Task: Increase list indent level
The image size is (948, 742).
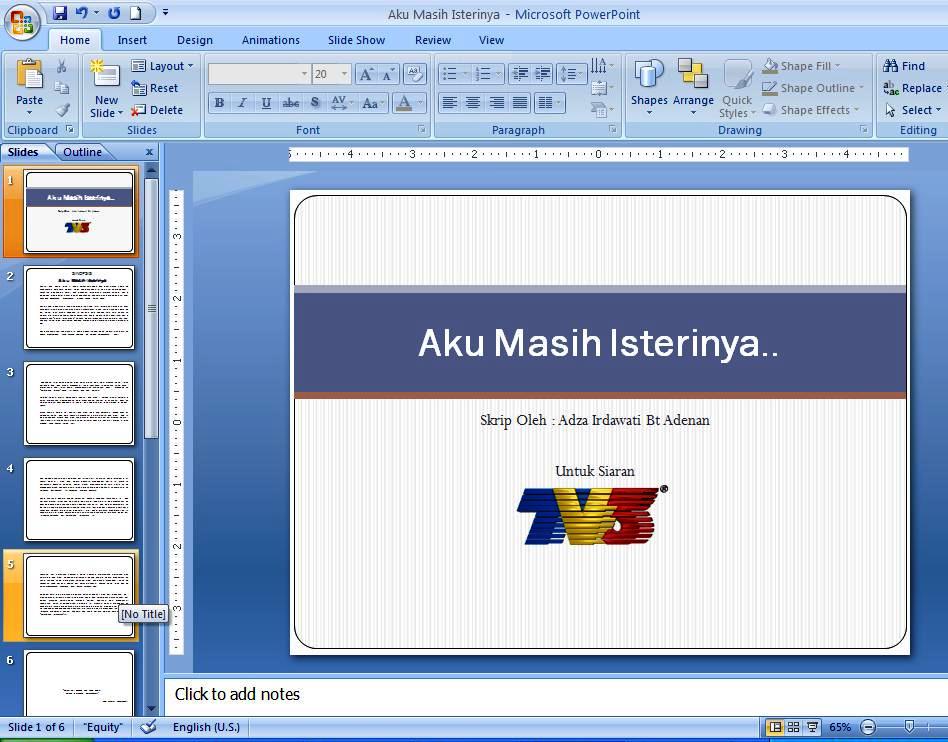Action: tap(543, 74)
